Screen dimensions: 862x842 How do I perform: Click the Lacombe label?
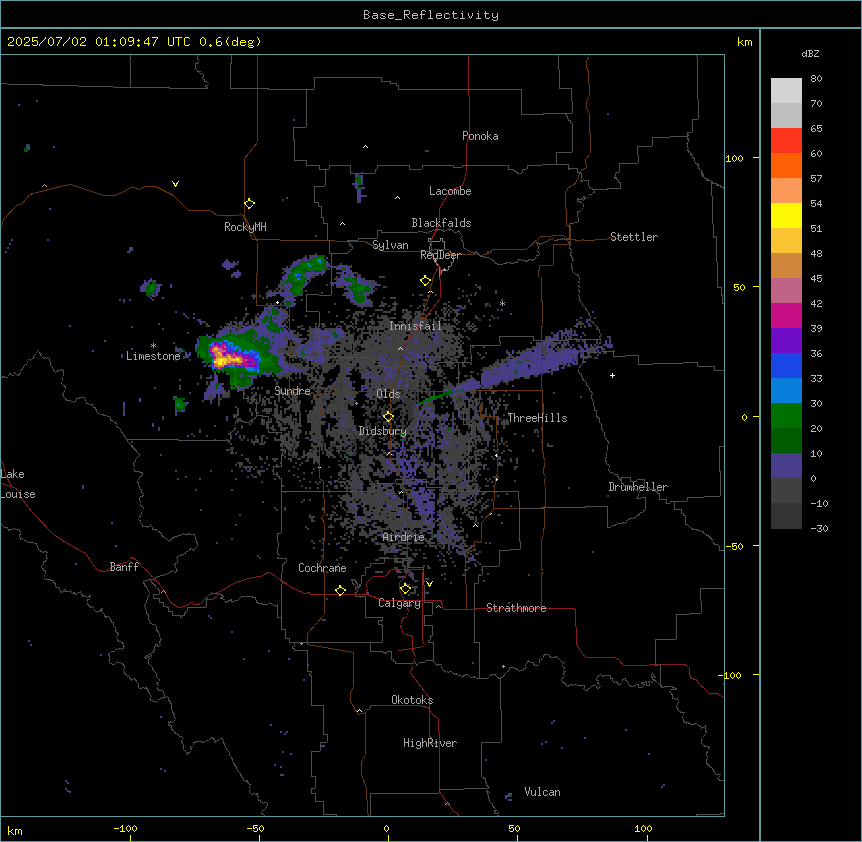(450, 191)
